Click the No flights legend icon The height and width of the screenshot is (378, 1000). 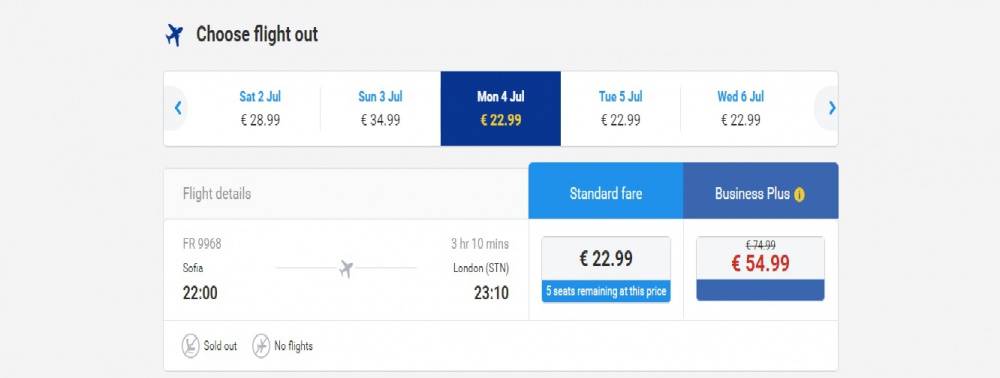pyautogui.click(x=261, y=345)
